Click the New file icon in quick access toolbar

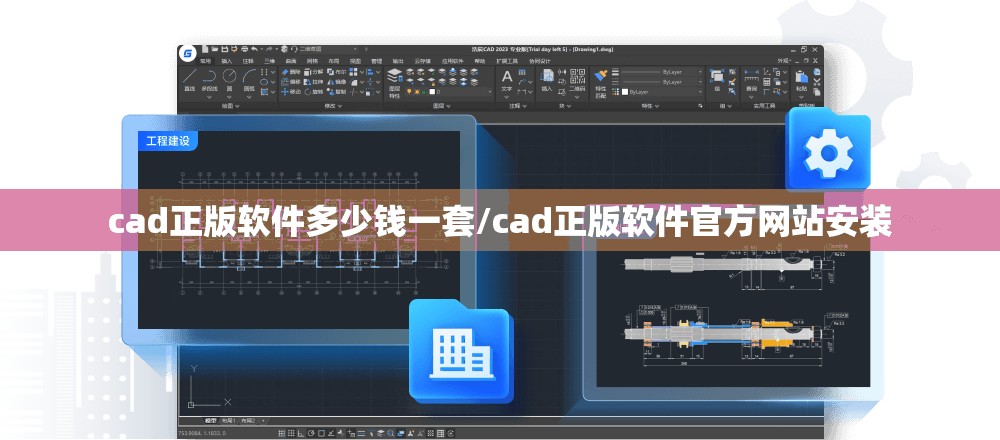205,48
